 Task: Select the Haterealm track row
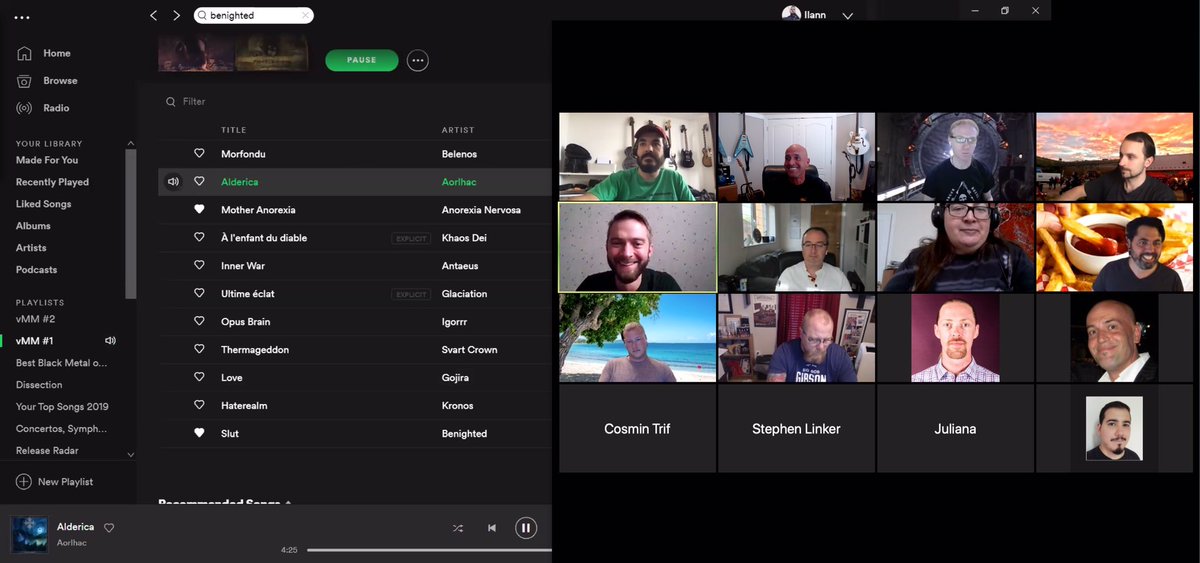[x=354, y=406]
